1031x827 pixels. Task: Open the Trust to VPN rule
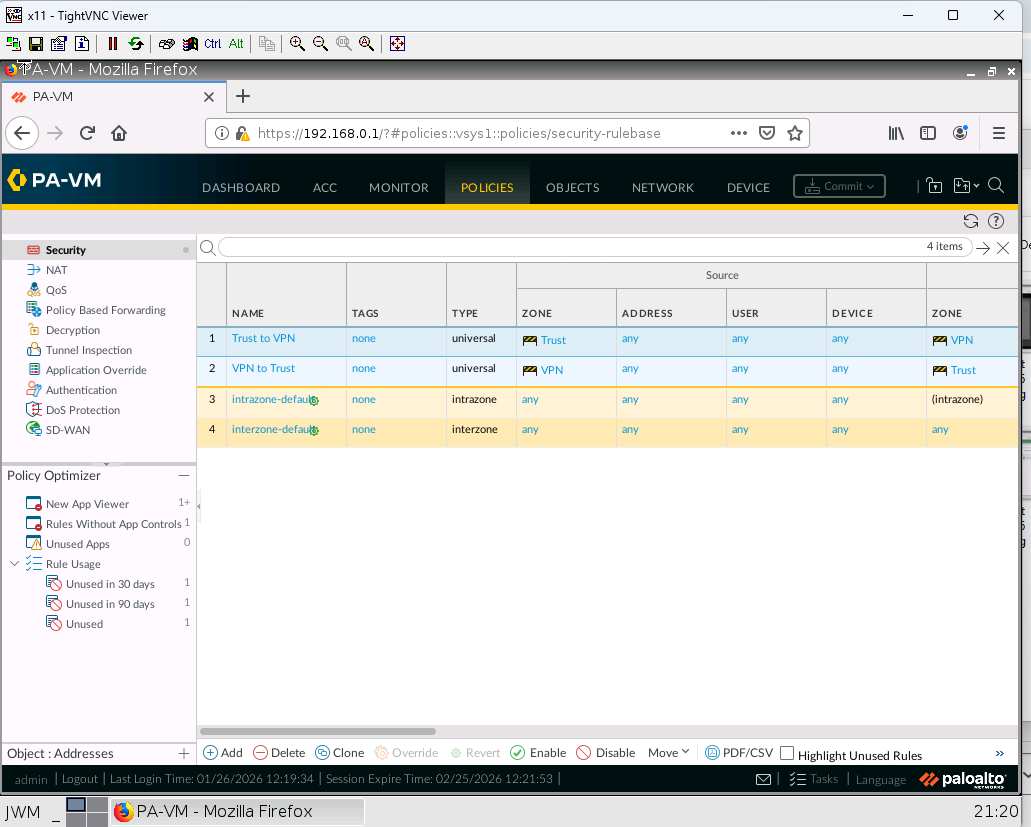coord(263,338)
